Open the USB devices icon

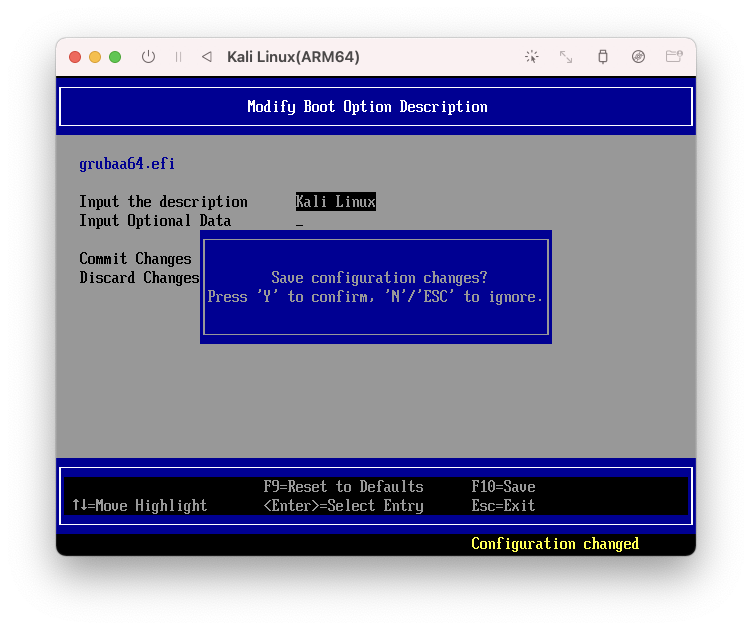[x=603, y=57]
